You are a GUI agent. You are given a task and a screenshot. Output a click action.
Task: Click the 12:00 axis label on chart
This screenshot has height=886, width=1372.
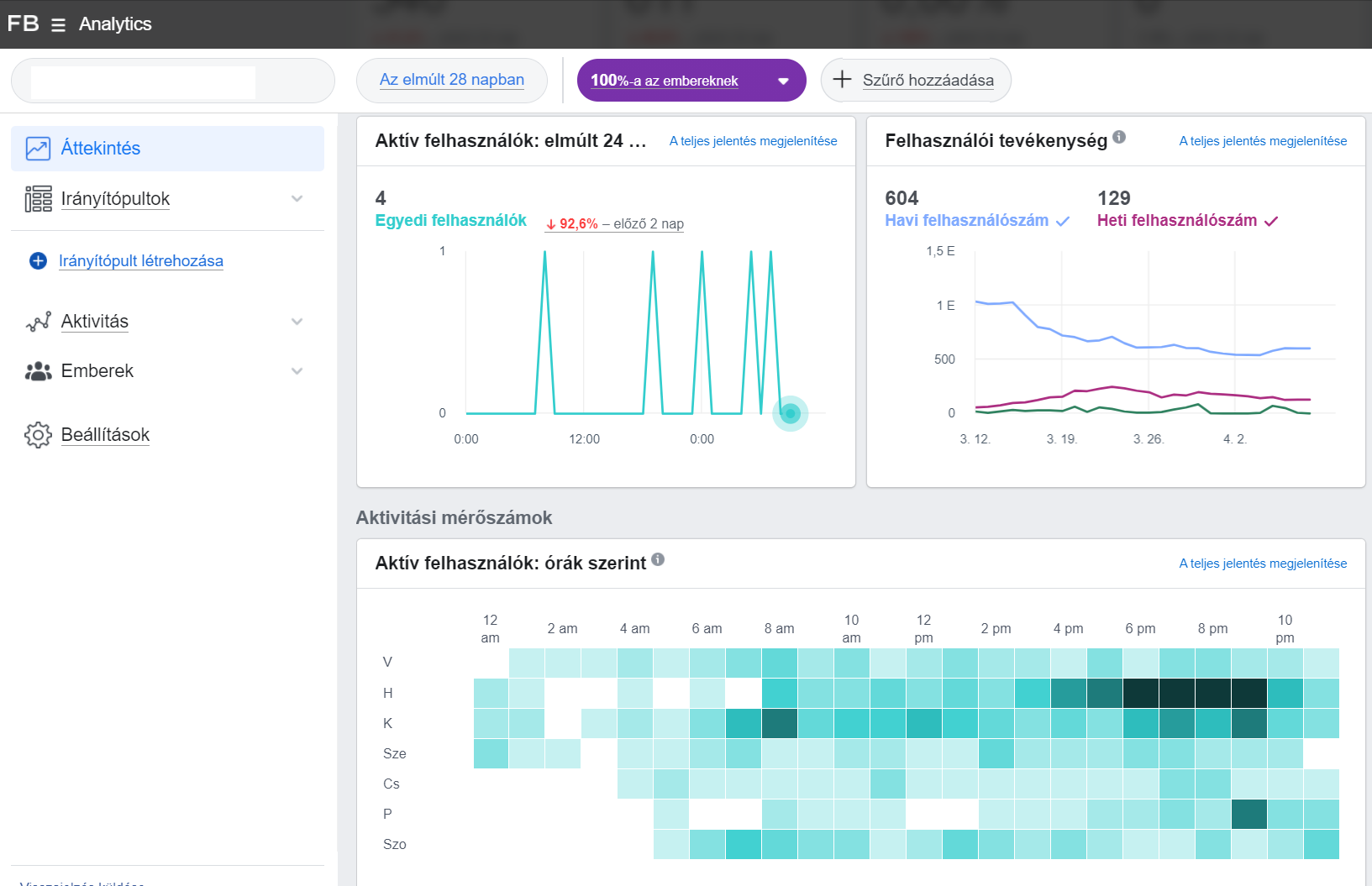584,439
